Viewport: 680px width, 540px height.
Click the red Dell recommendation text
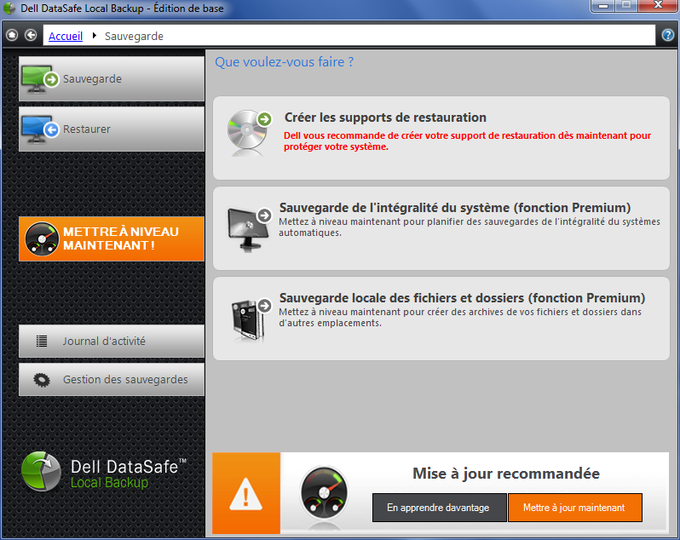click(467, 141)
